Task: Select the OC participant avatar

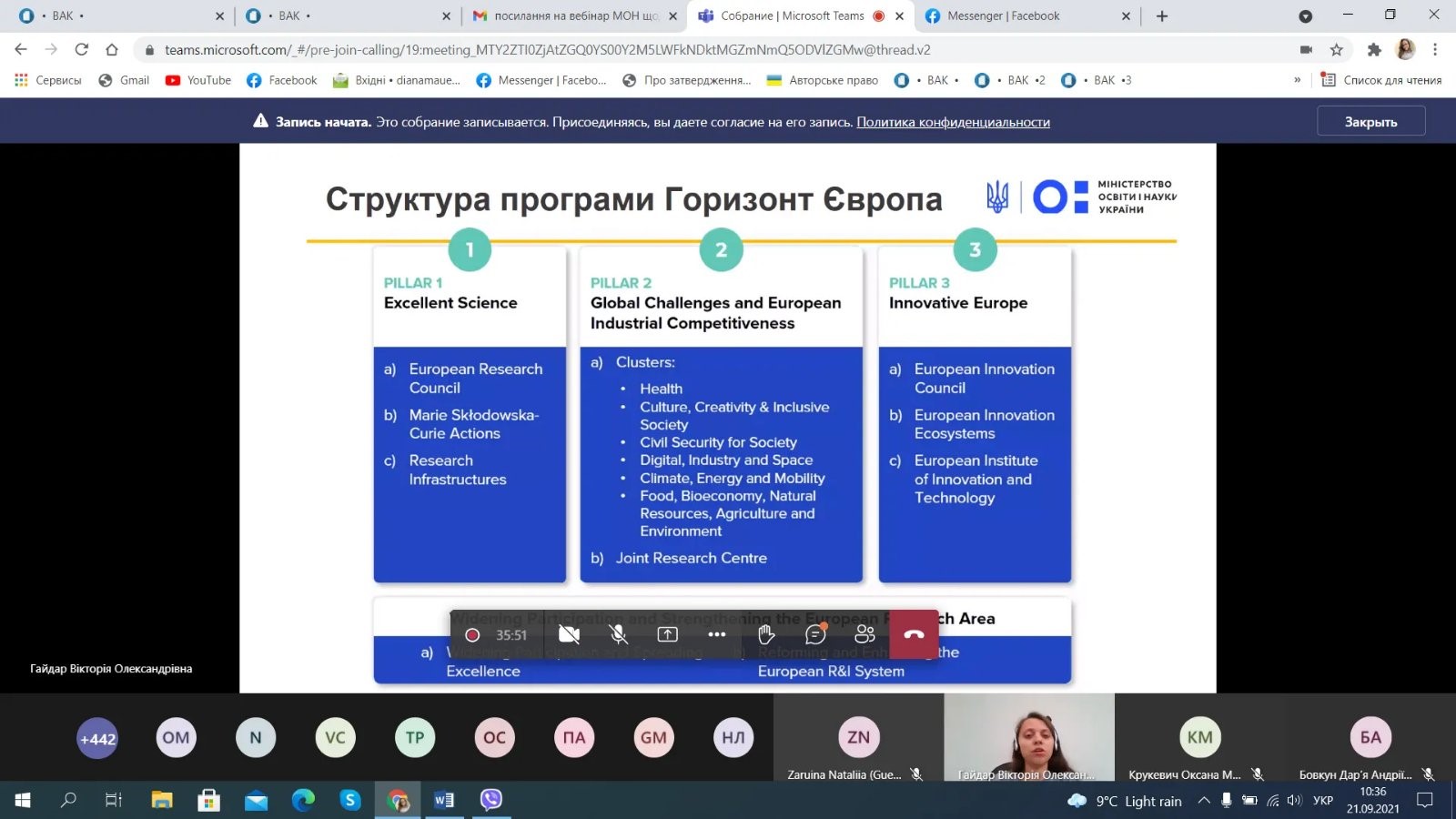Action: [x=494, y=738]
